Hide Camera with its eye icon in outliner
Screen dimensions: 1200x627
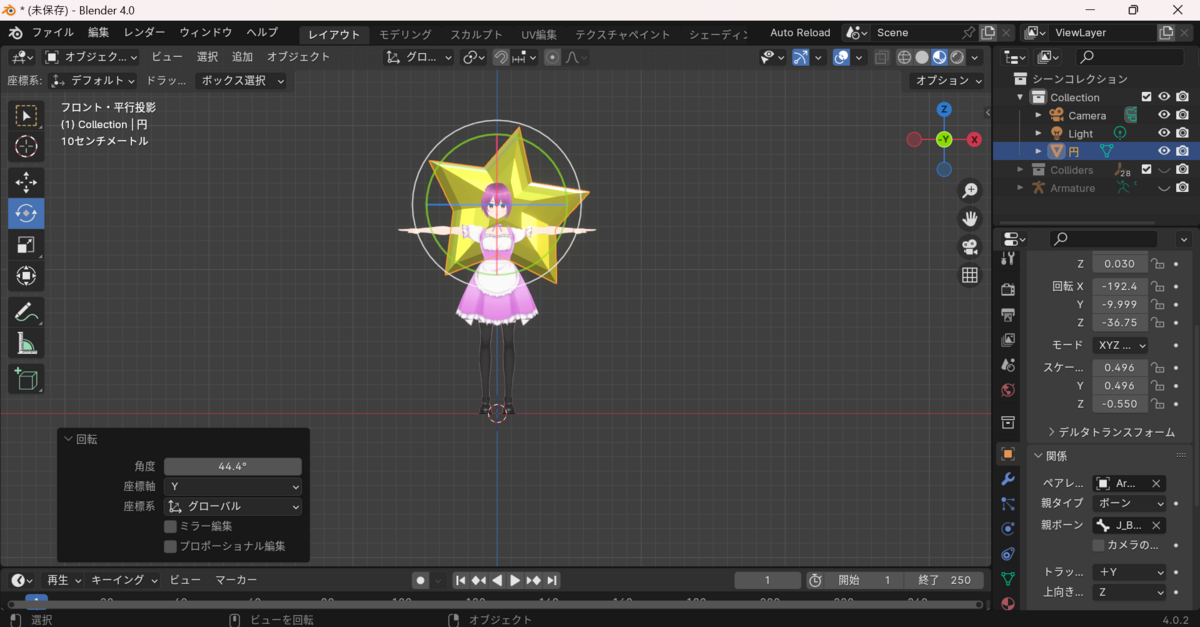pyautogui.click(x=1164, y=115)
